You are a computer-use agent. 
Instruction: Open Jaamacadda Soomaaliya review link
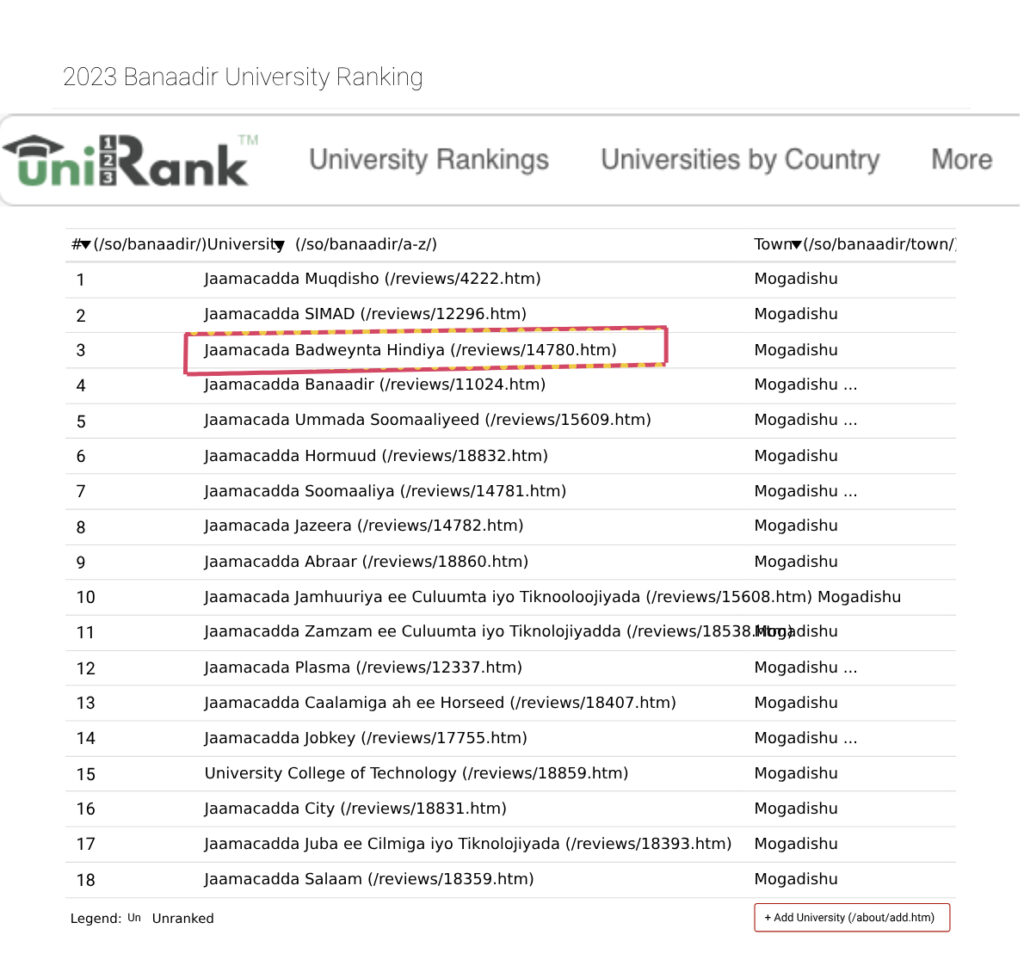[385, 491]
